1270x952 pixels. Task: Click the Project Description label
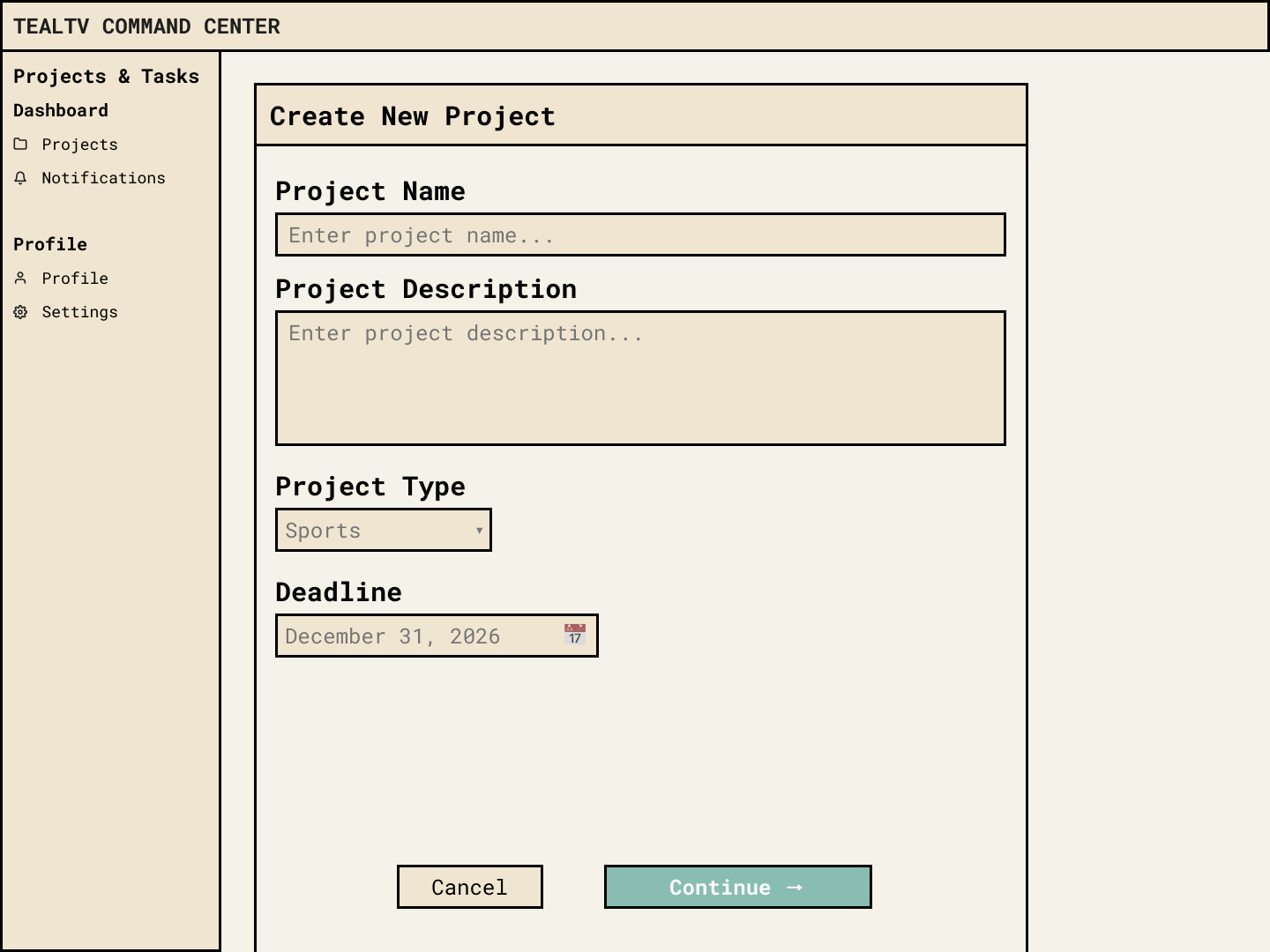coord(426,289)
